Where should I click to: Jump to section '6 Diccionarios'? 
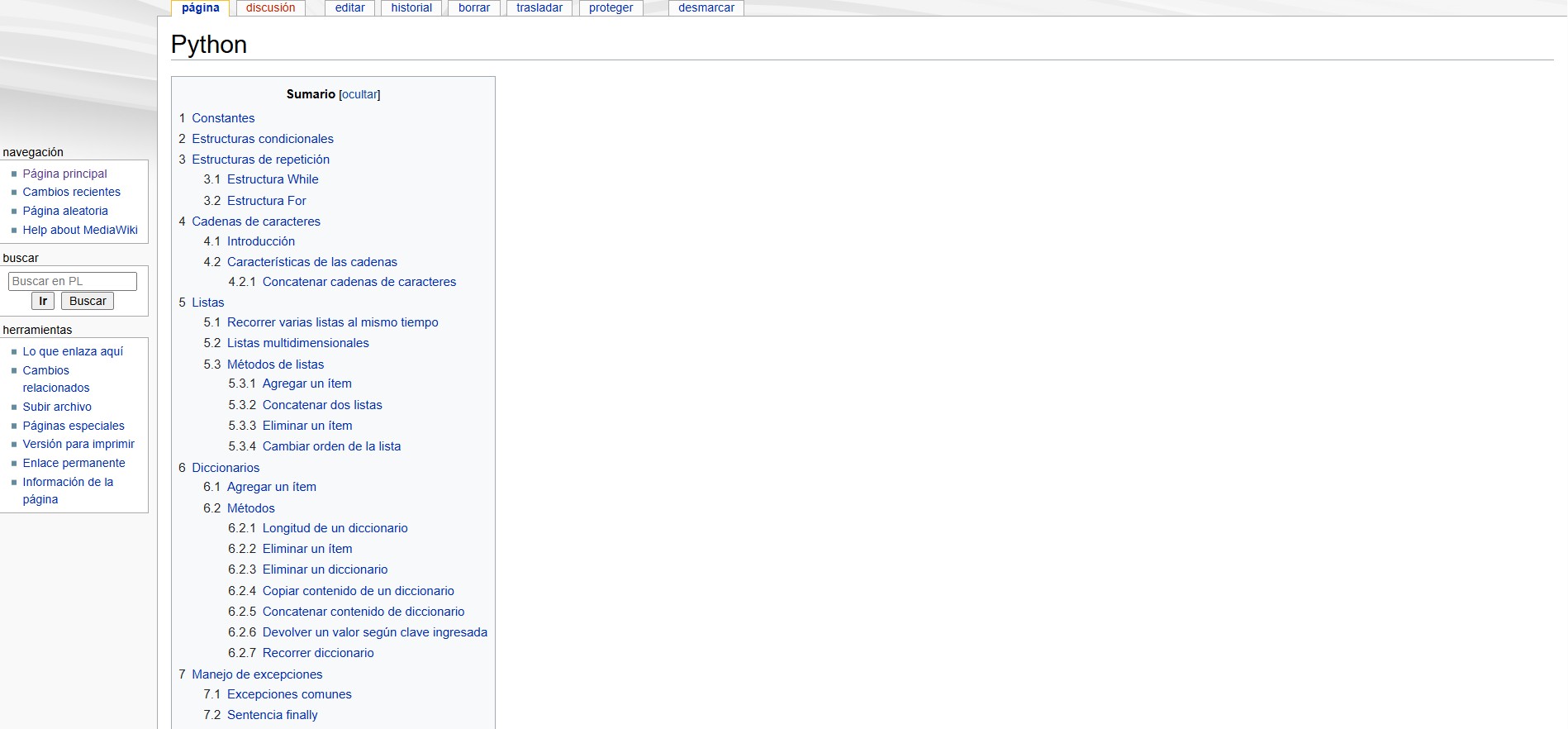point(219,468)
